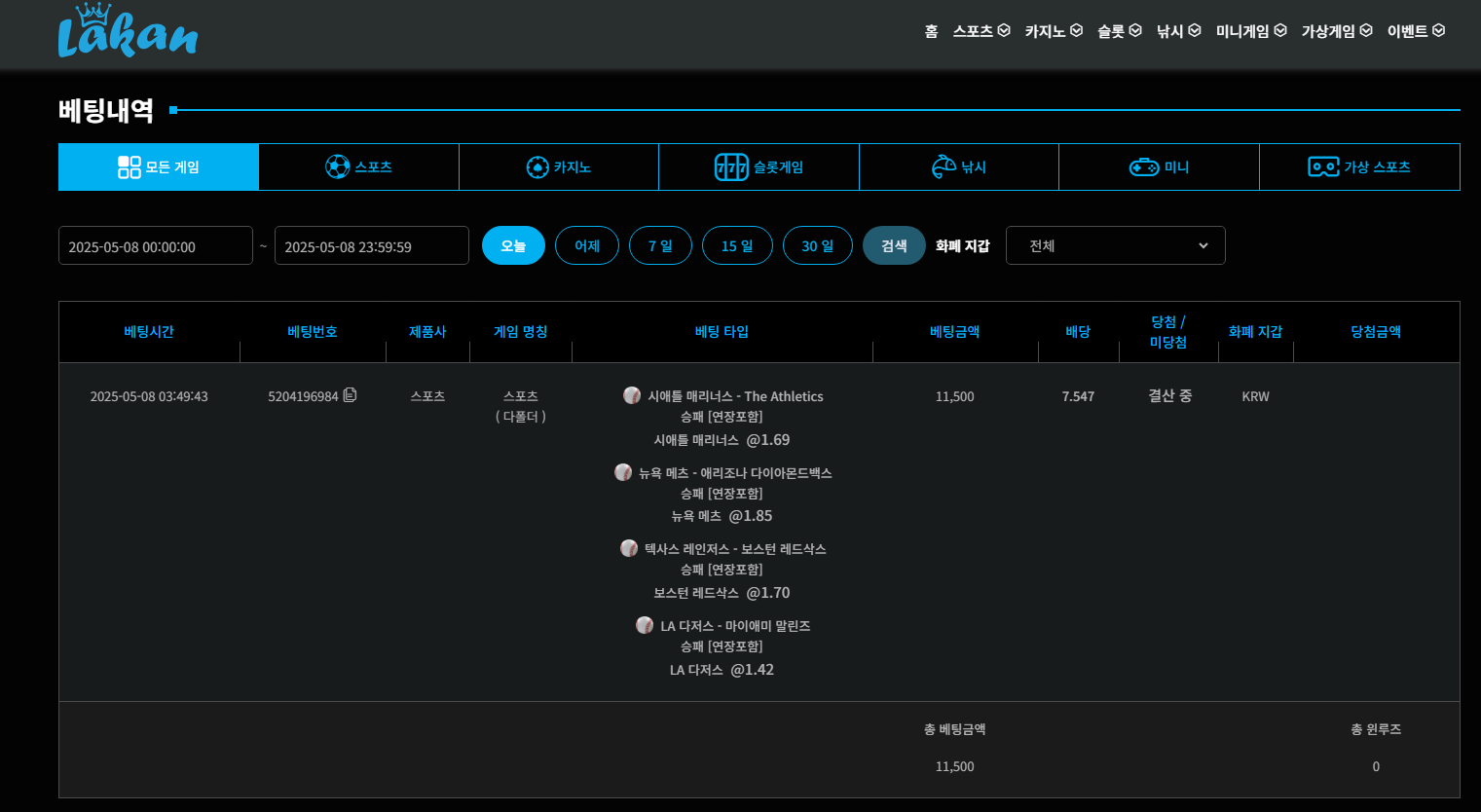
Task: Select the Fishing tab icon
Action: tap(944, 167)
